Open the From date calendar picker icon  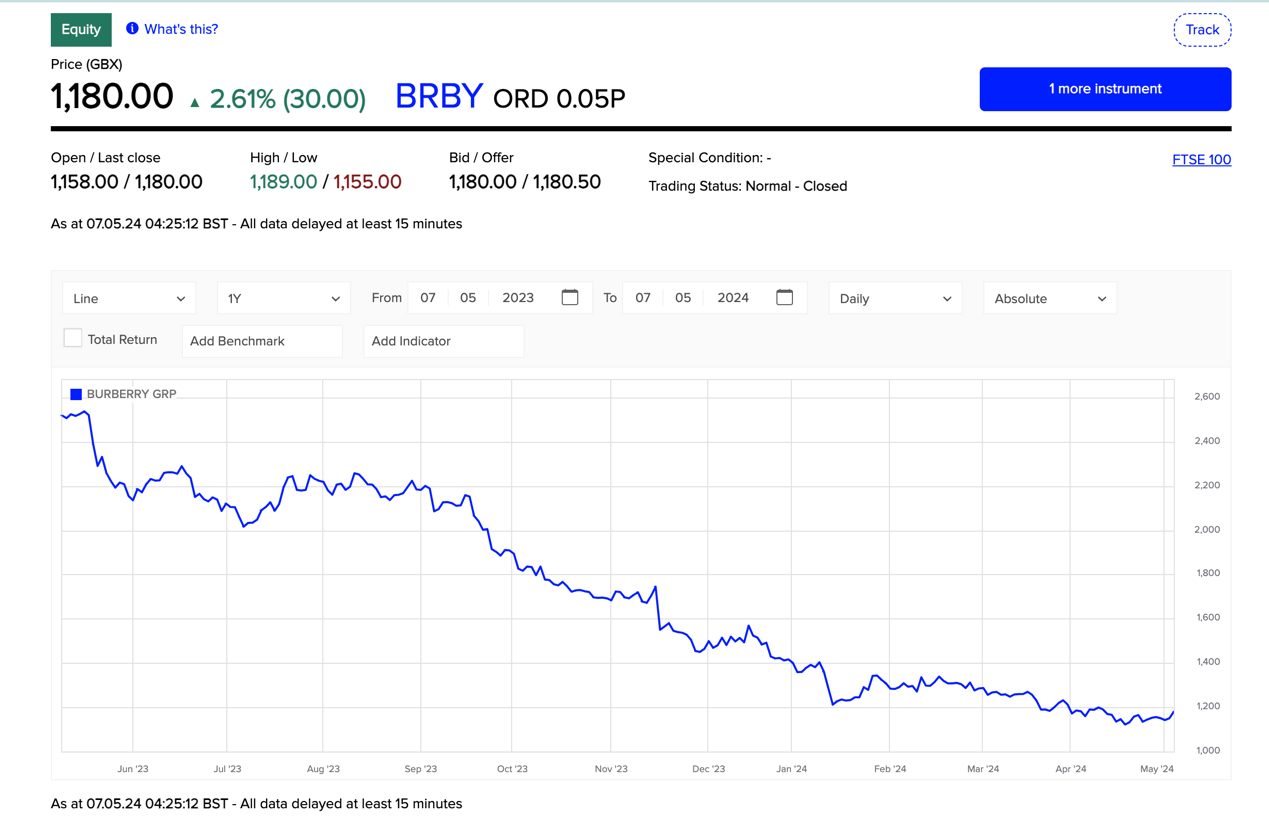(570, 297)
